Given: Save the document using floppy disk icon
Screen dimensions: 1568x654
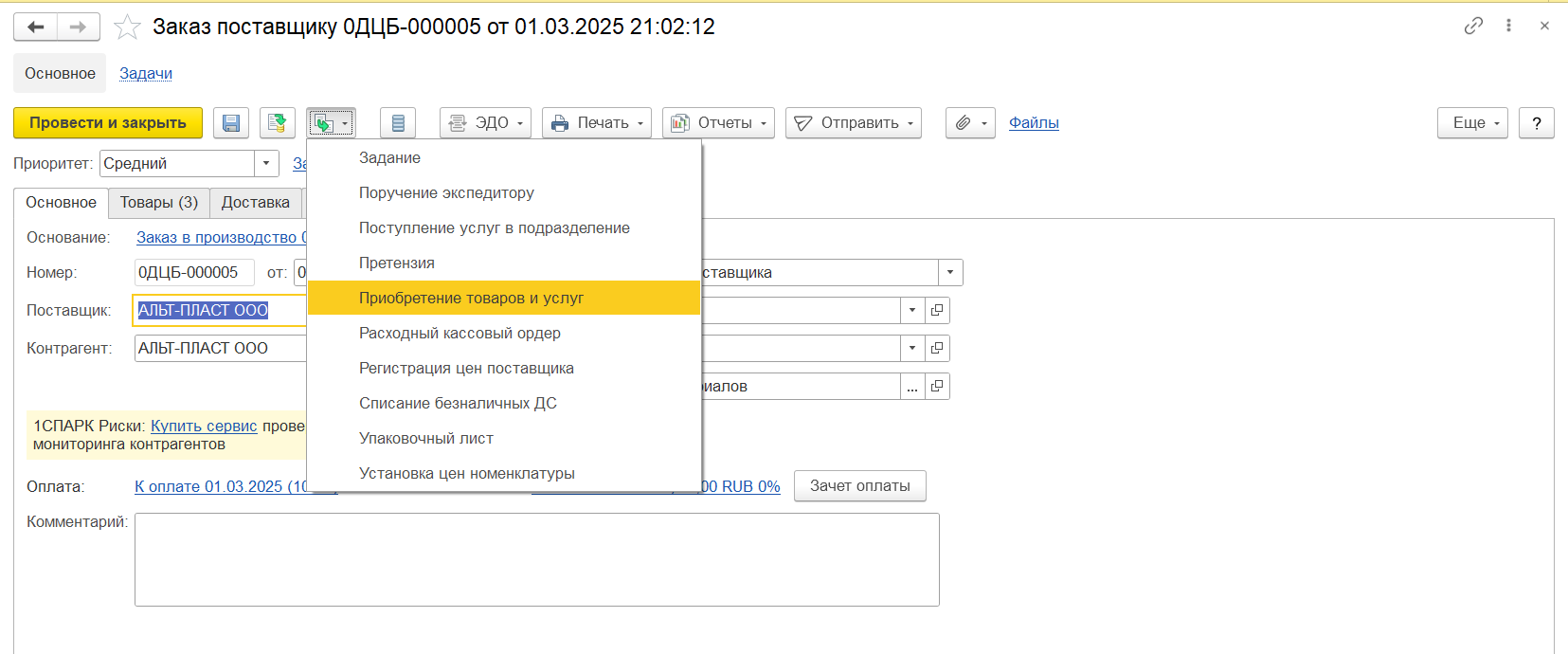Looking at the screenshot, I should click(x=231, y=123).
